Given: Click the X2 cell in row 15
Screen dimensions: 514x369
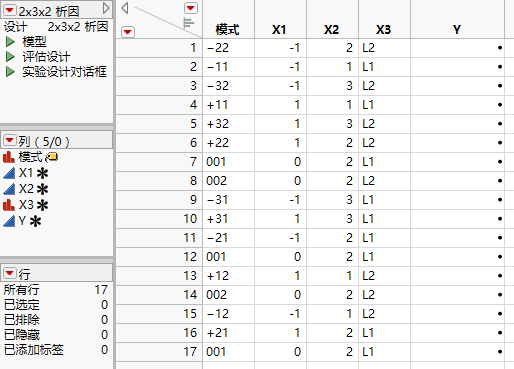Looking at the screenshot, I should pos(332,314).
